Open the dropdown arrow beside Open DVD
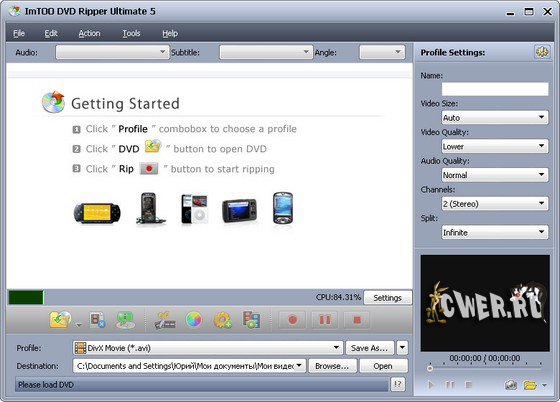 [79, 325]
